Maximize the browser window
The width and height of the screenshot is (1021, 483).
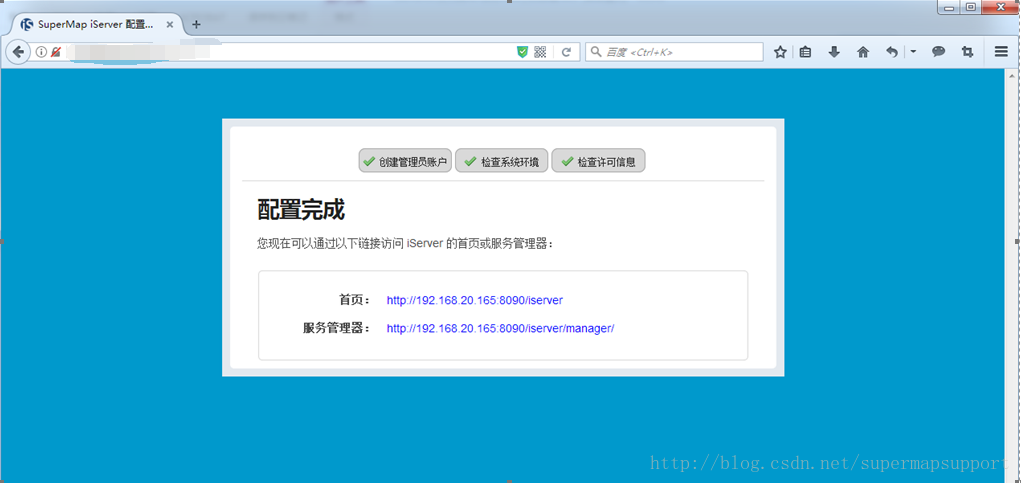tap(970, 7)
